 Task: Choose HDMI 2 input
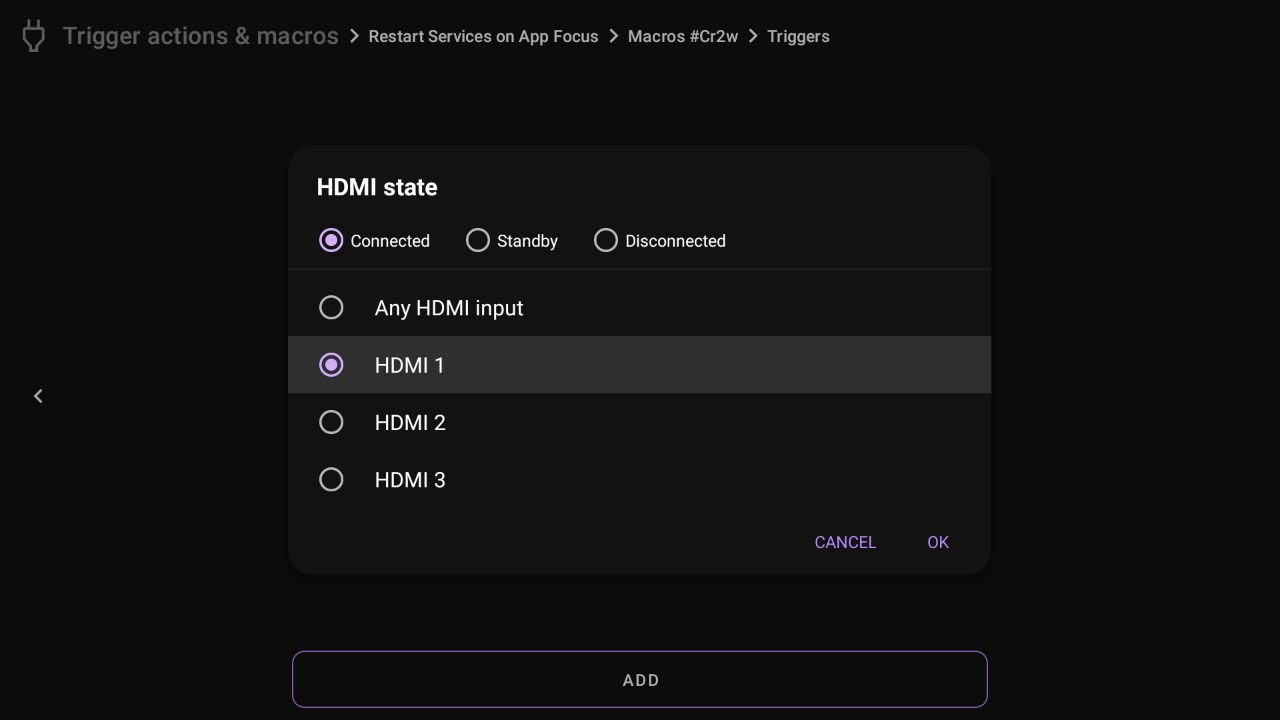coord(331,423)
